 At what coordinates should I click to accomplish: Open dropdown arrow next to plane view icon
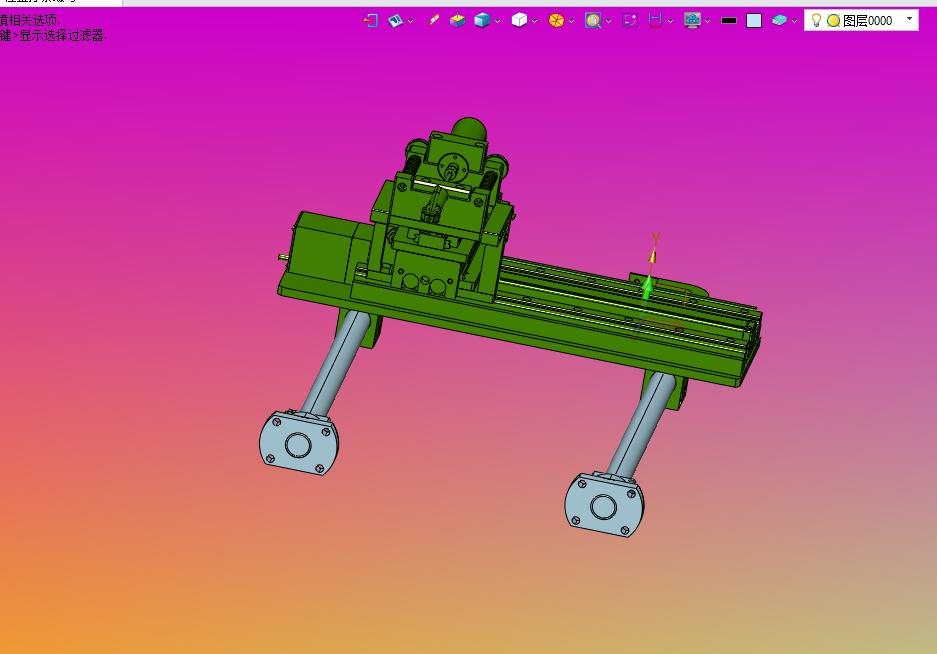411,22
